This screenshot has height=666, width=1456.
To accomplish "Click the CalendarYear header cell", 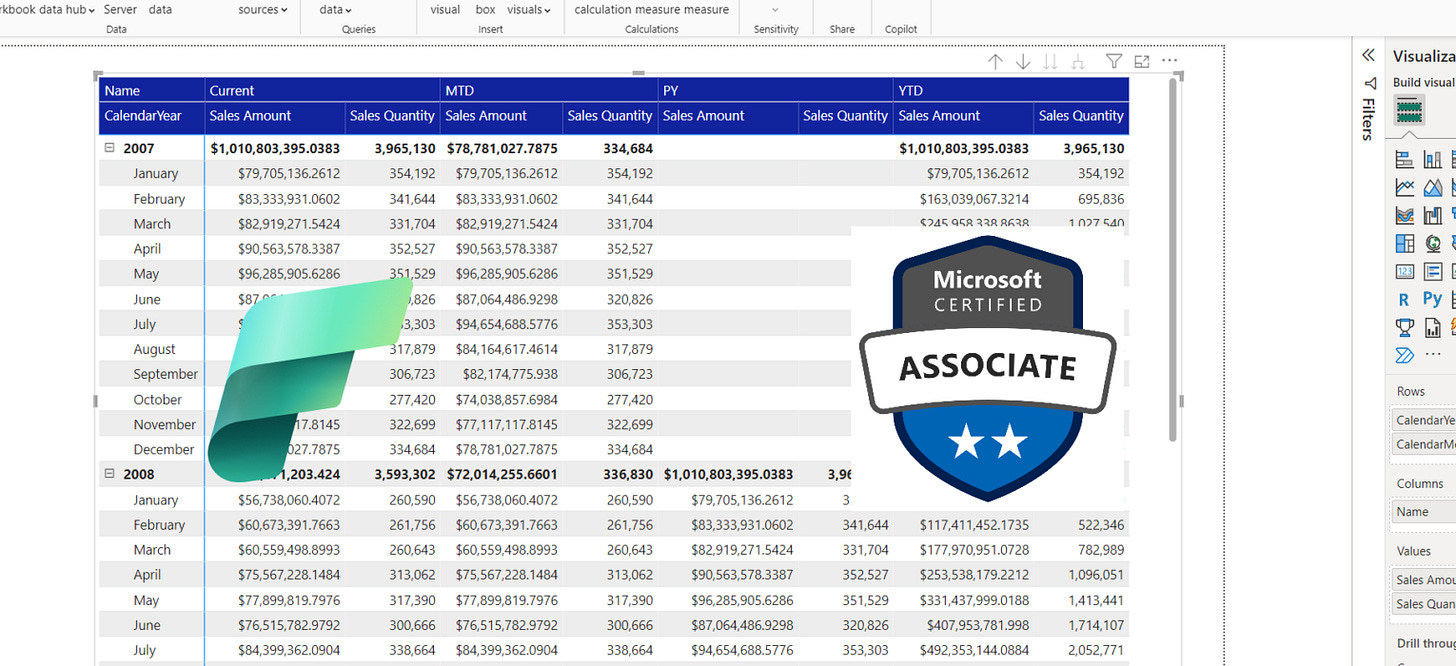I will [152, 116].
